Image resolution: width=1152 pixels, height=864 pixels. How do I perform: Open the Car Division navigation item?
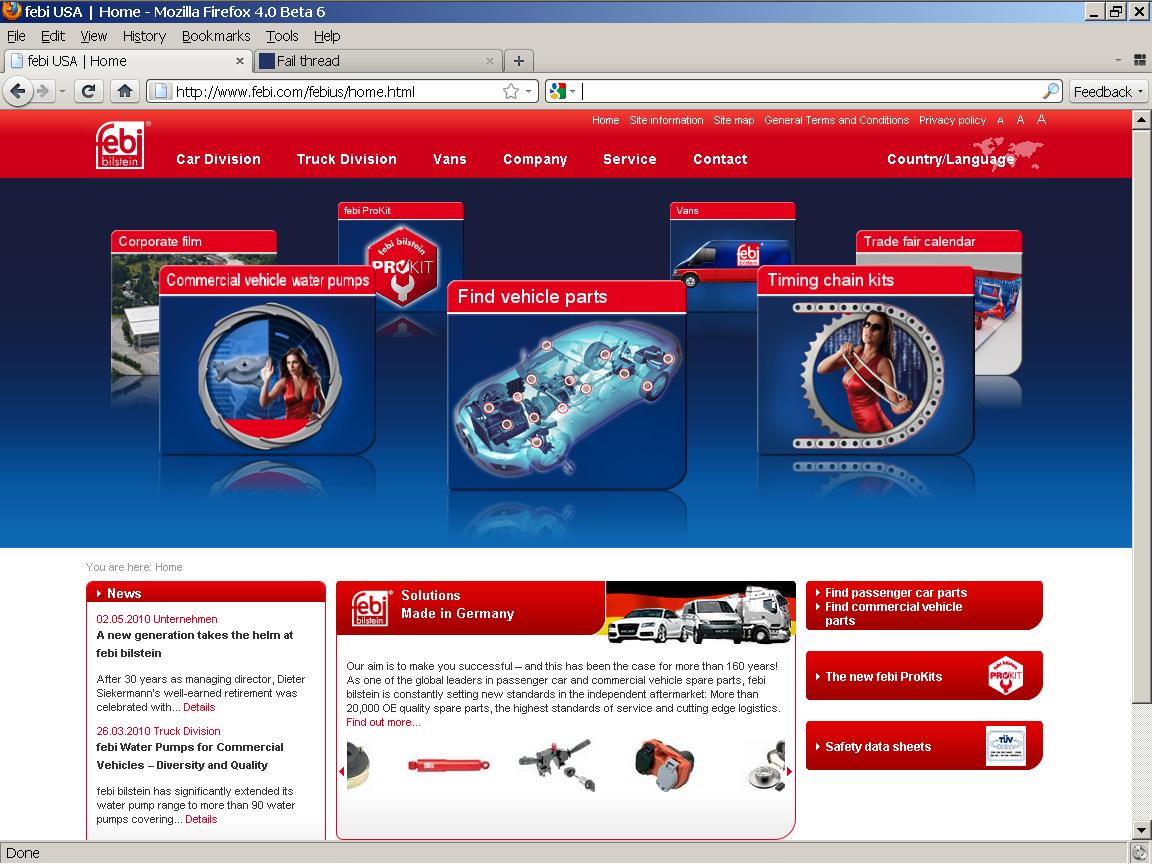(218, 159)
